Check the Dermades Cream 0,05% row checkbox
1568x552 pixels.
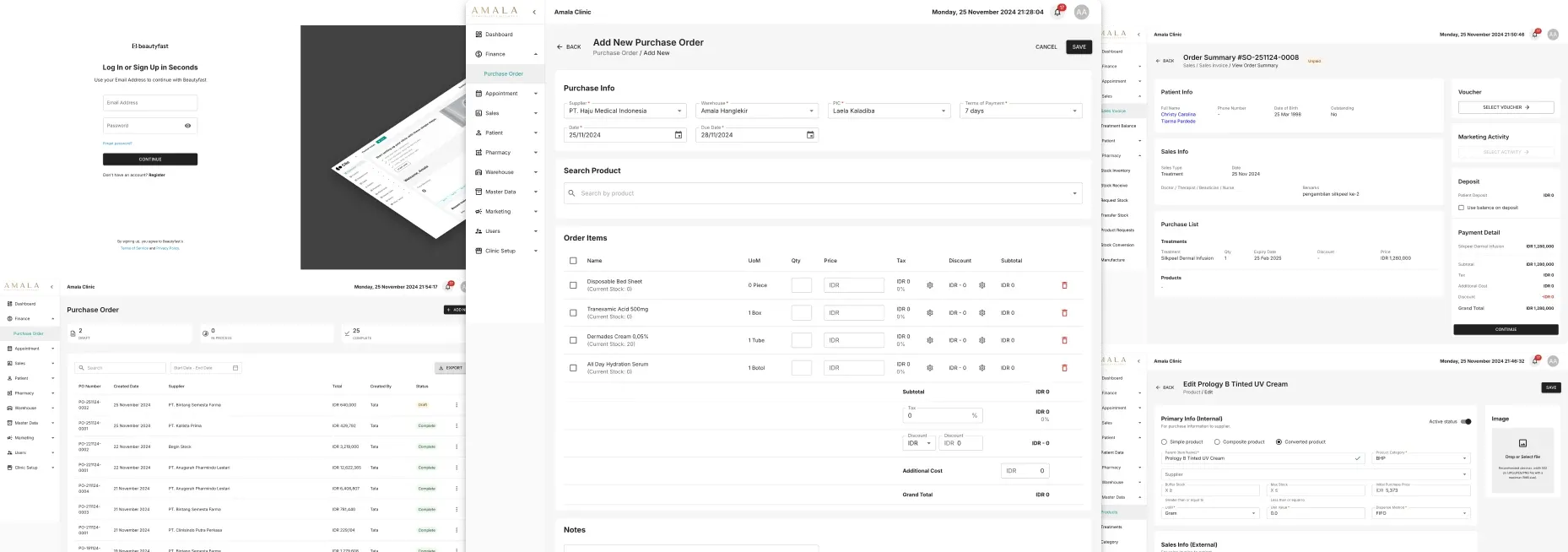573,340
